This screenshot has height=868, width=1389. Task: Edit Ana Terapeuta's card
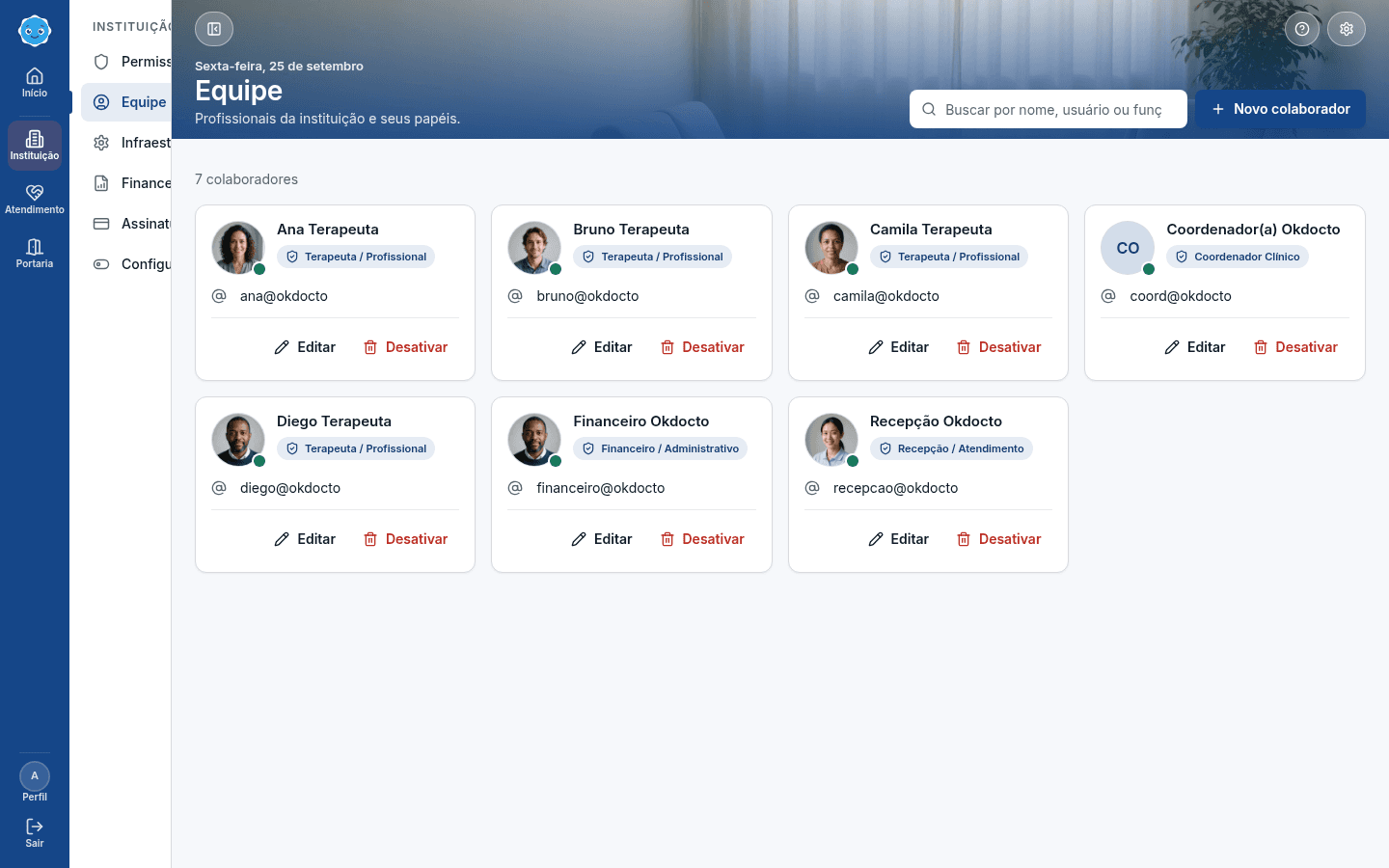tap(305, 347)
